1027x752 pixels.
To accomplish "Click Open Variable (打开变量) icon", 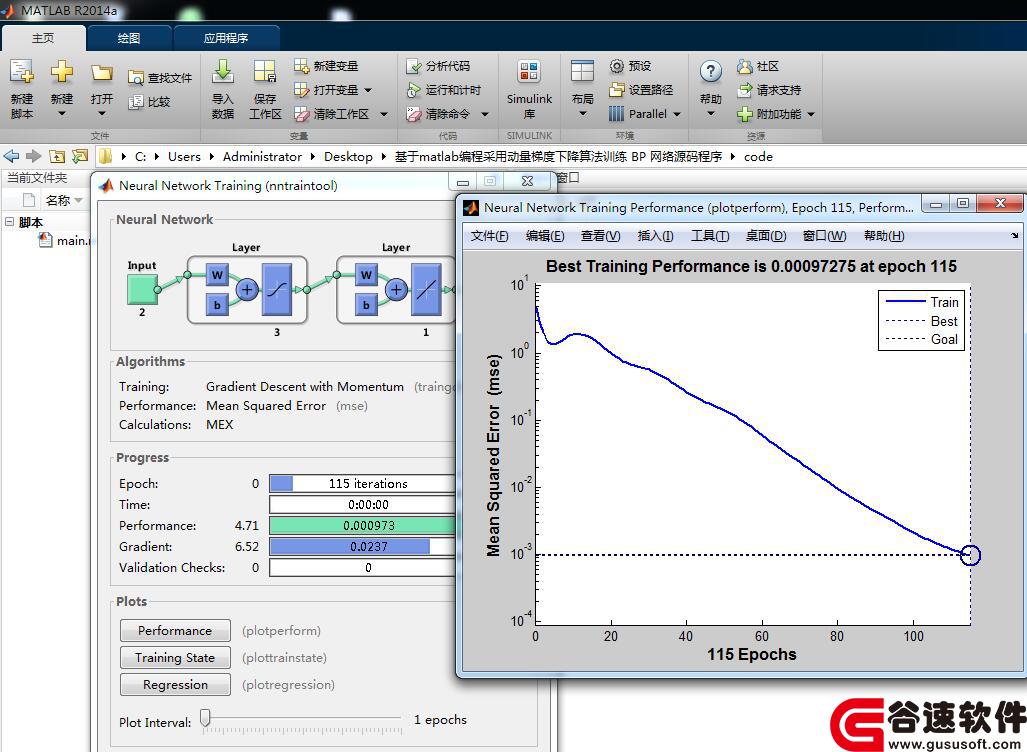I will (x=301, y=90).
